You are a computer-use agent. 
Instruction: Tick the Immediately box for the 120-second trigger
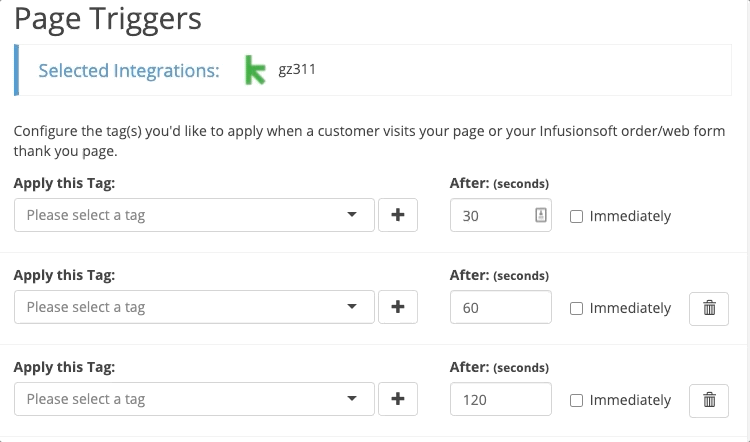576,400
